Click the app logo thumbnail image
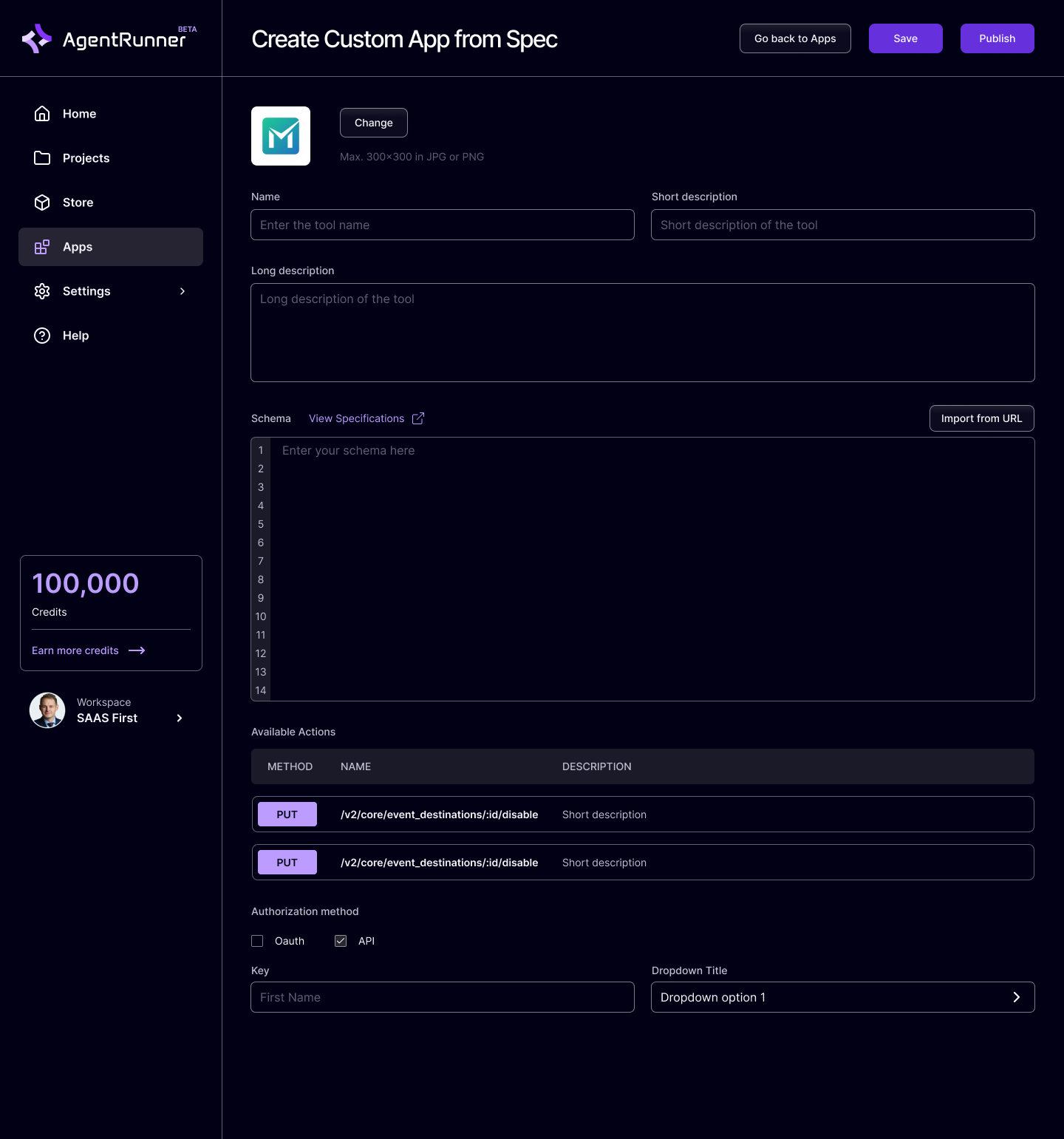The image size is (1064, 1139). 281,136
